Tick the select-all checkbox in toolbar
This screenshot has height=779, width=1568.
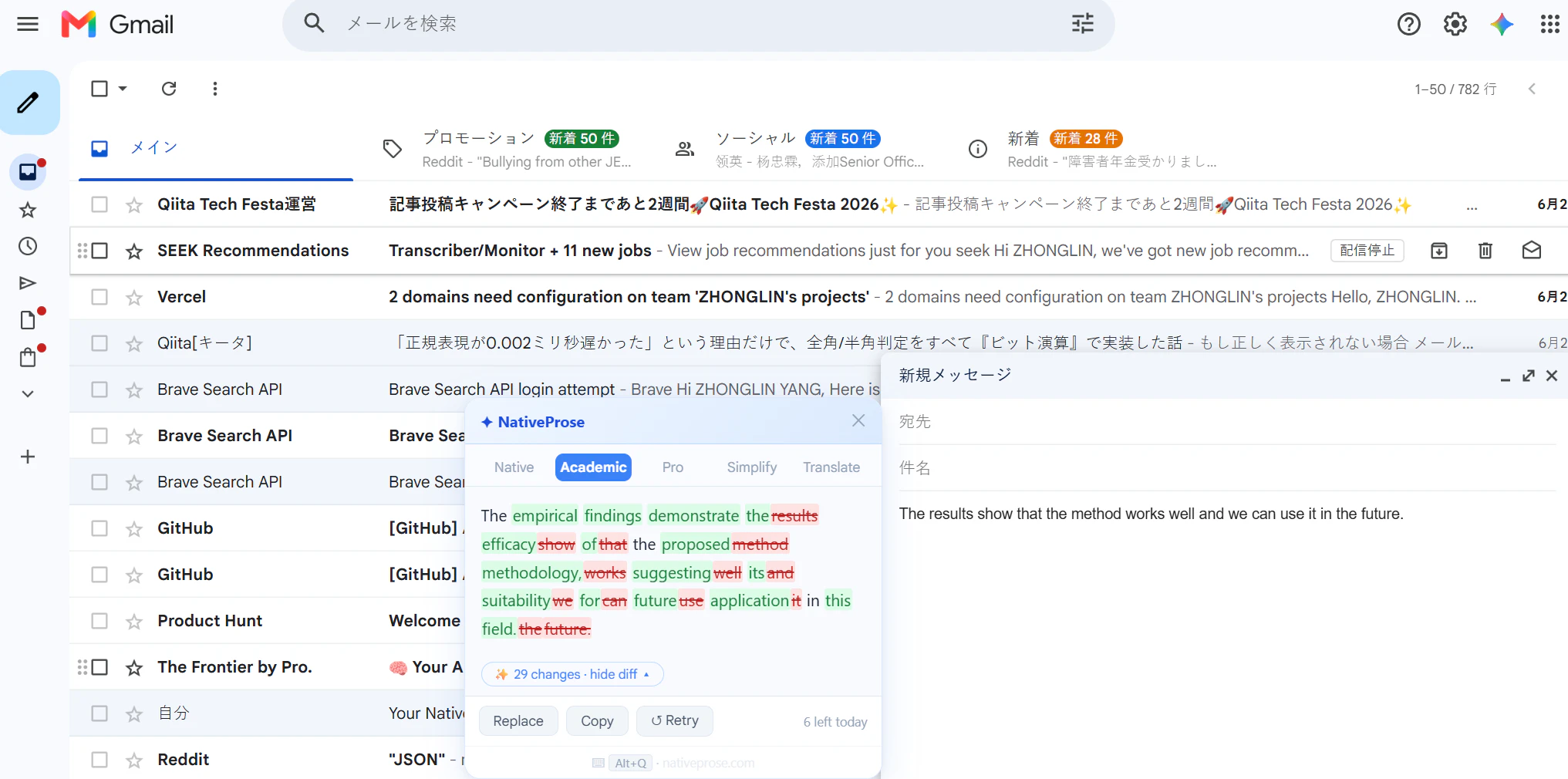click(x=99, y=89)
